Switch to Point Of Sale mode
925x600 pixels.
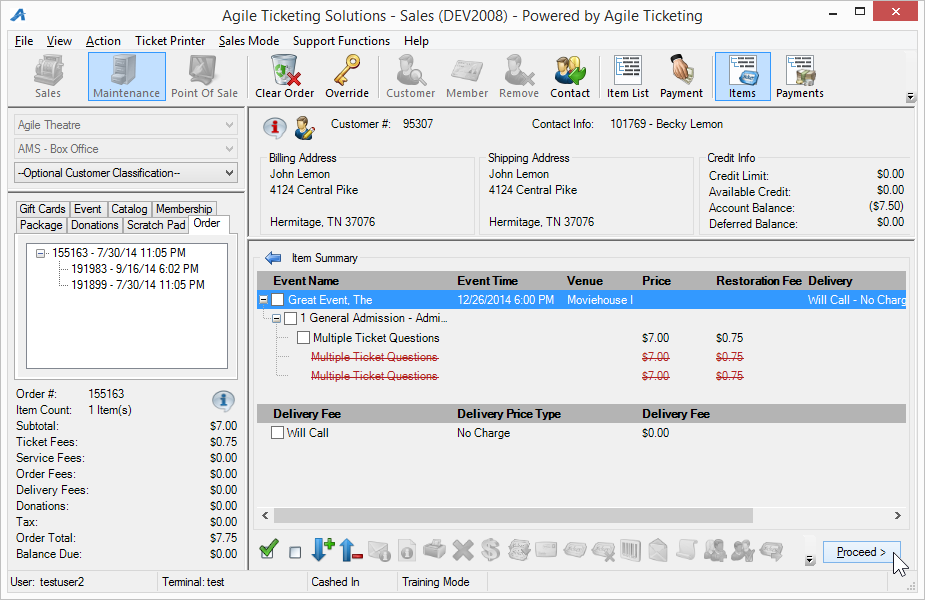coord(204,77)
